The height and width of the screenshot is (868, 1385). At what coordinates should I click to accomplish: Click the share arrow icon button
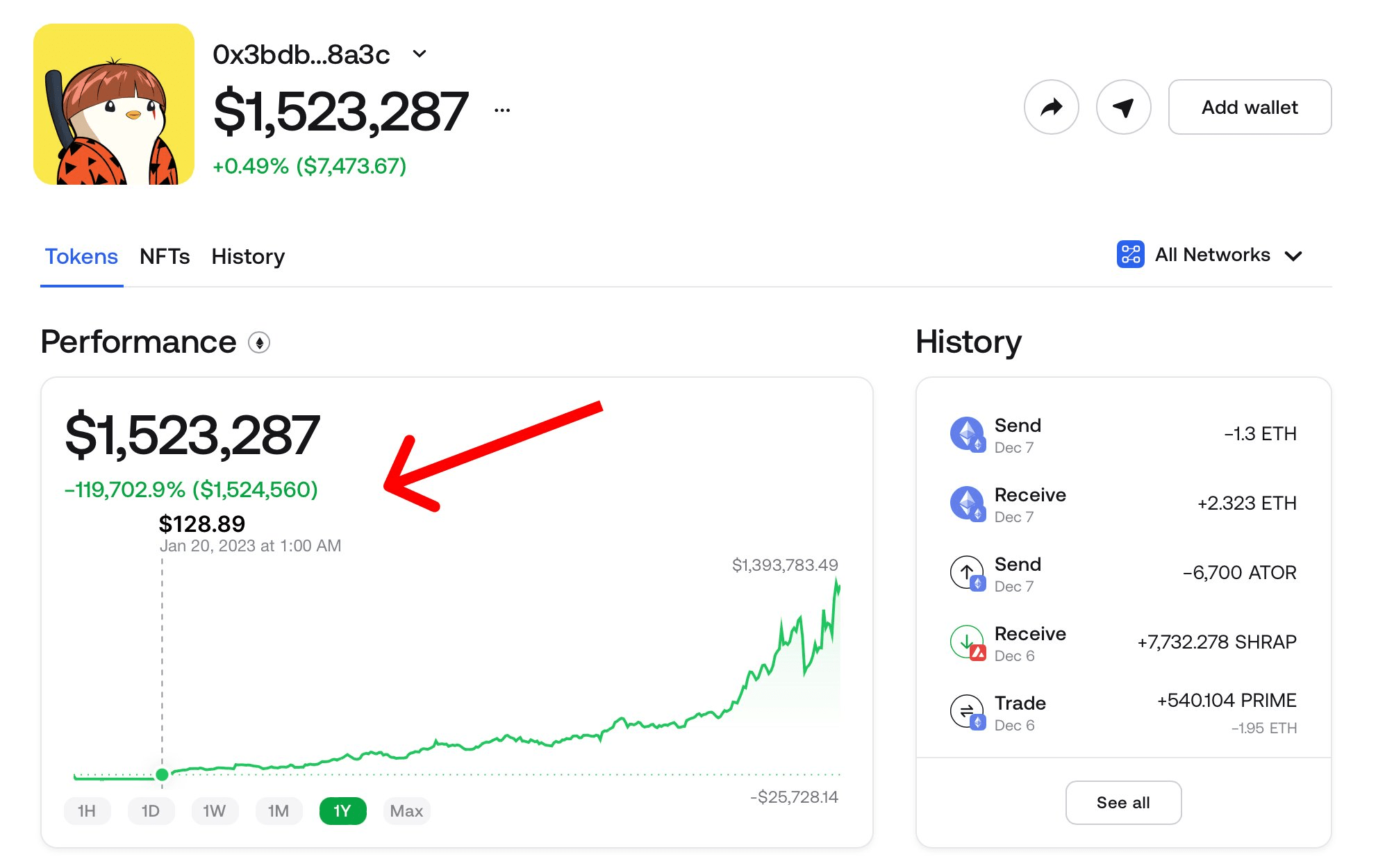click(1051, 107)
